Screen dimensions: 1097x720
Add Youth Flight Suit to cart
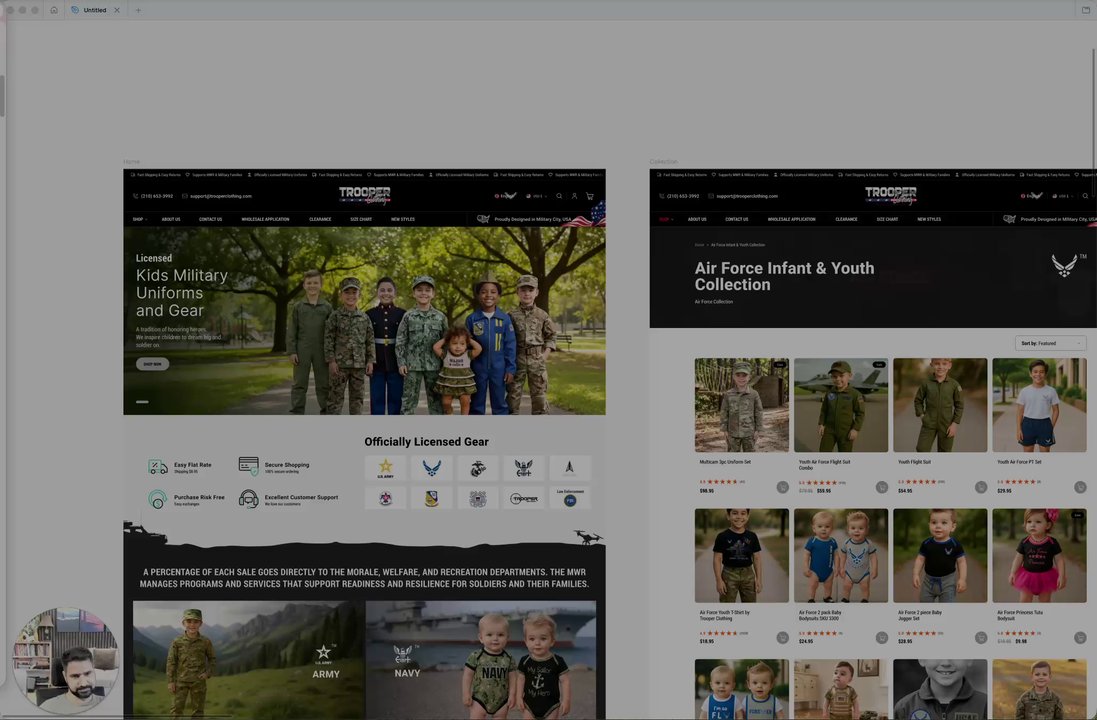981,487
